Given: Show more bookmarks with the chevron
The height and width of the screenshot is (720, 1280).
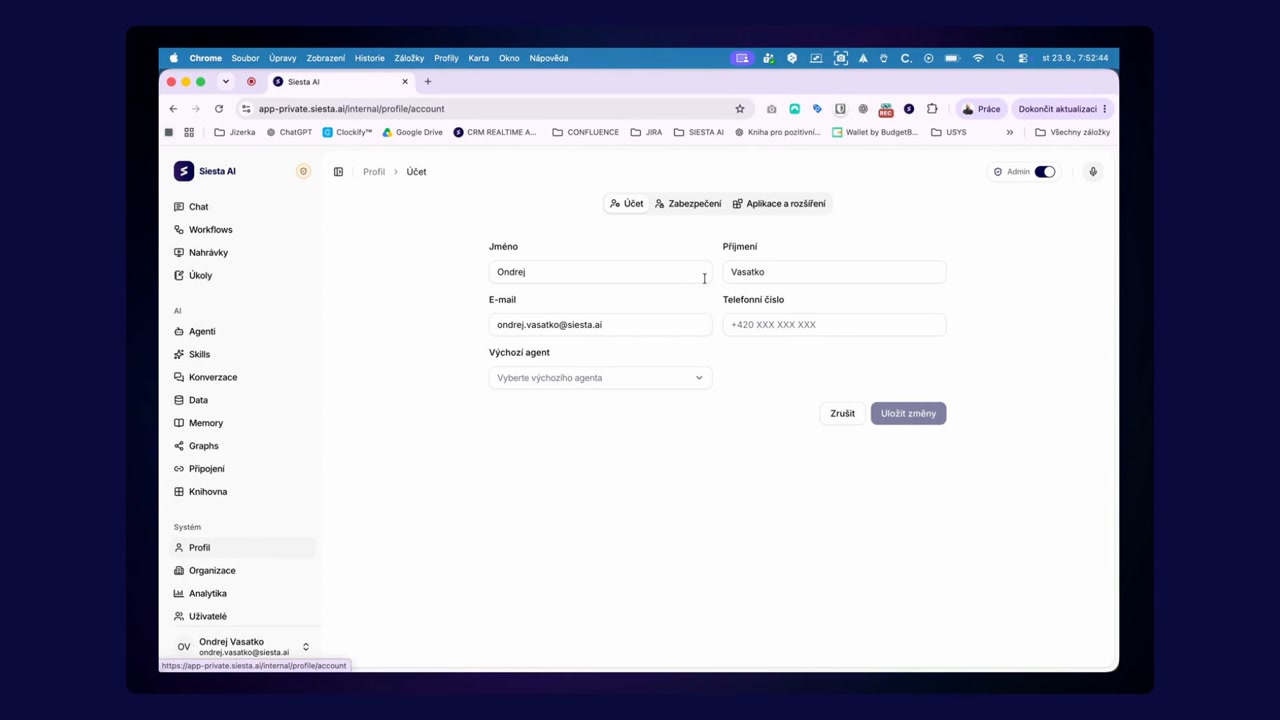Looking at the screenshot, I should 1010,133.
